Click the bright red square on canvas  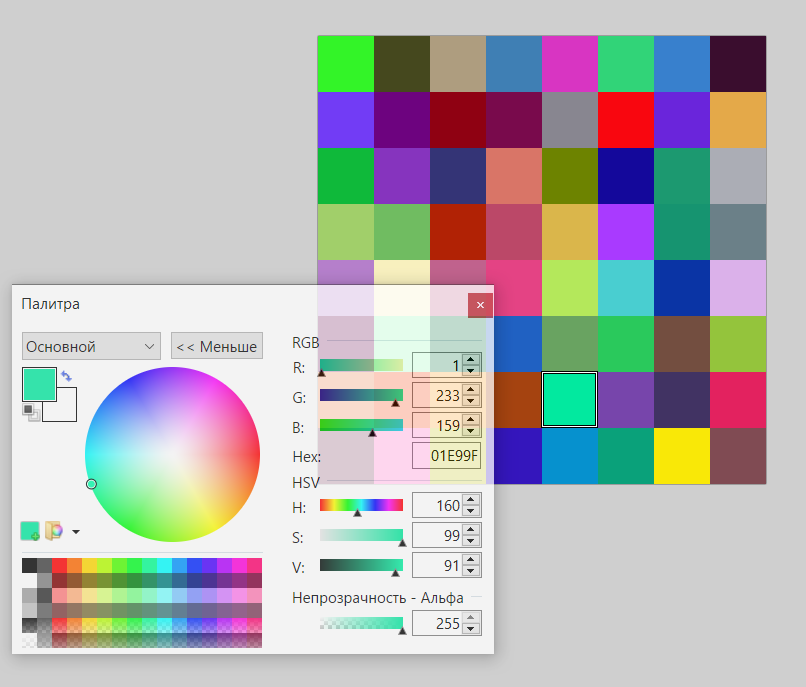626,120
